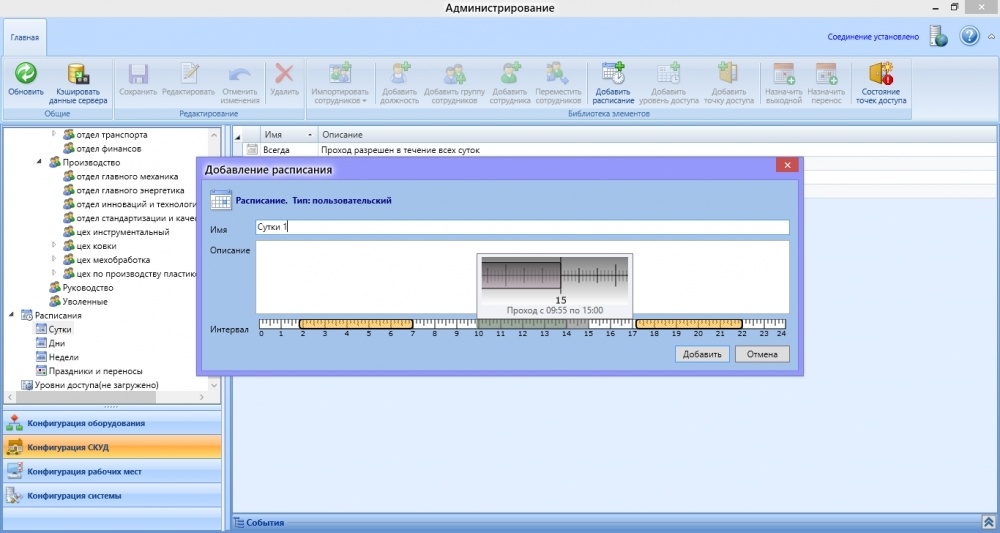Viewport: 1000px width, 533px height.
Task: Sort by the Имя column header
Action: (x=288, y=135)
